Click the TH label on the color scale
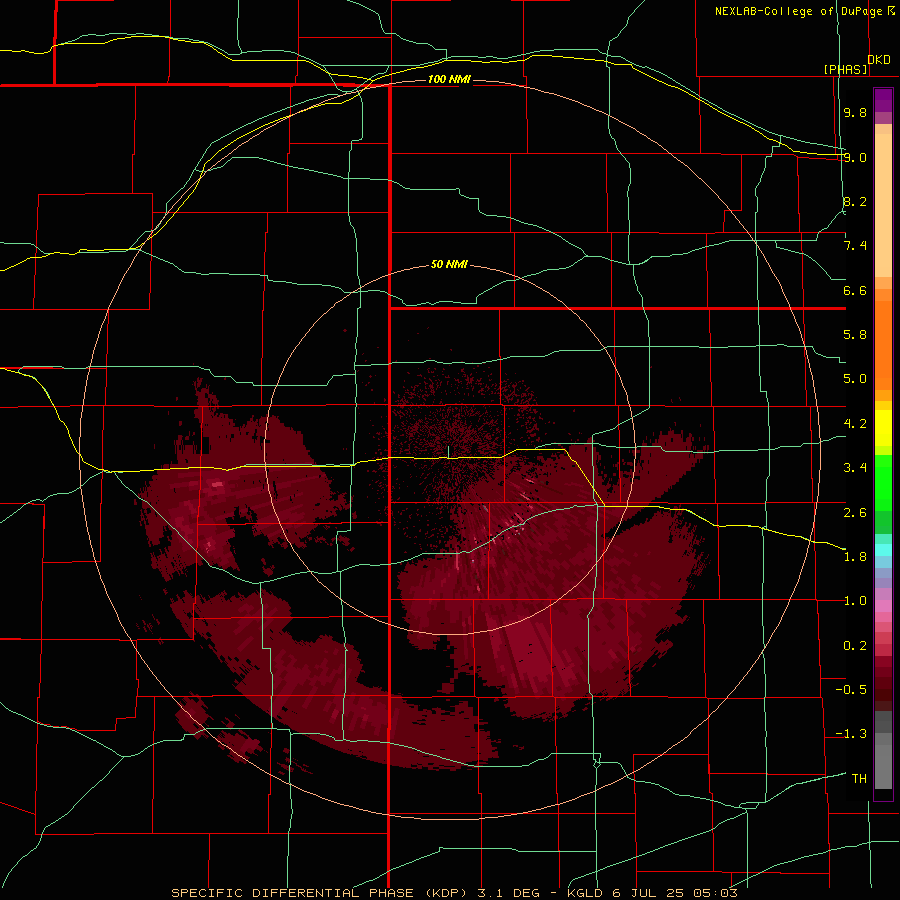Screen dimensions: 900x900 click(859, 779)
